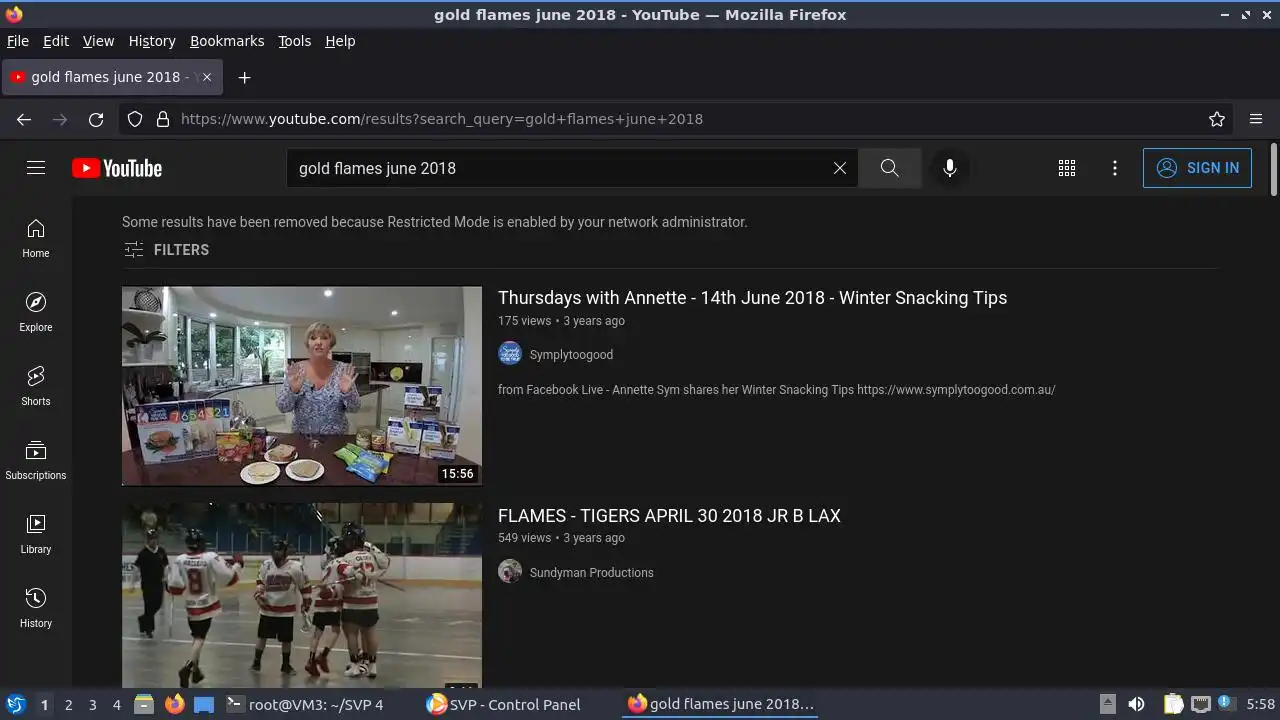Open Explore in the sidebar
Screen dimensions: 1280x720
tap(36, 312)
